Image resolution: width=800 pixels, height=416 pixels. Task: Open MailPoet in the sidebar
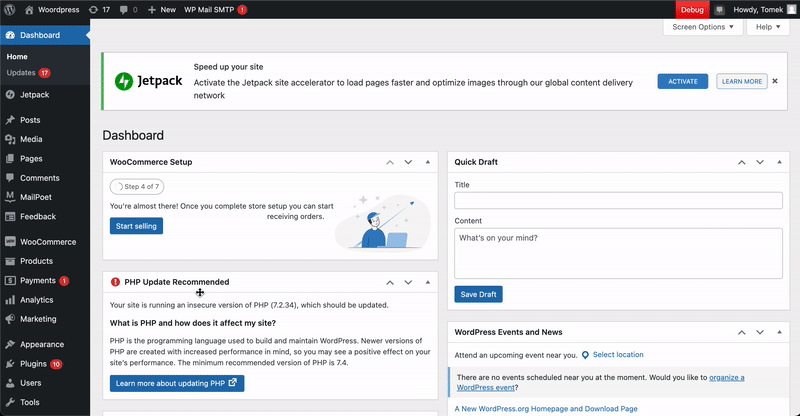[45, 197]
